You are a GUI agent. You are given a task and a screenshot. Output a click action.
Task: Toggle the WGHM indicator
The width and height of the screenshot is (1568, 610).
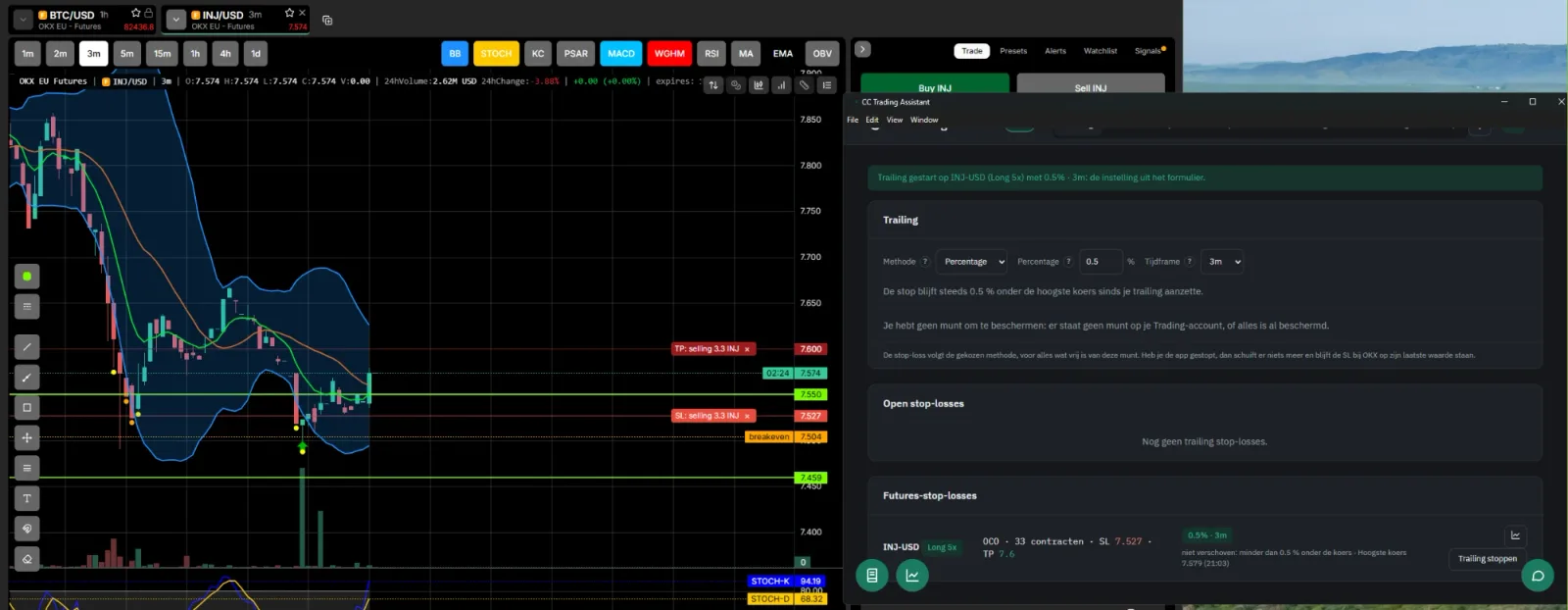[669, 54]
